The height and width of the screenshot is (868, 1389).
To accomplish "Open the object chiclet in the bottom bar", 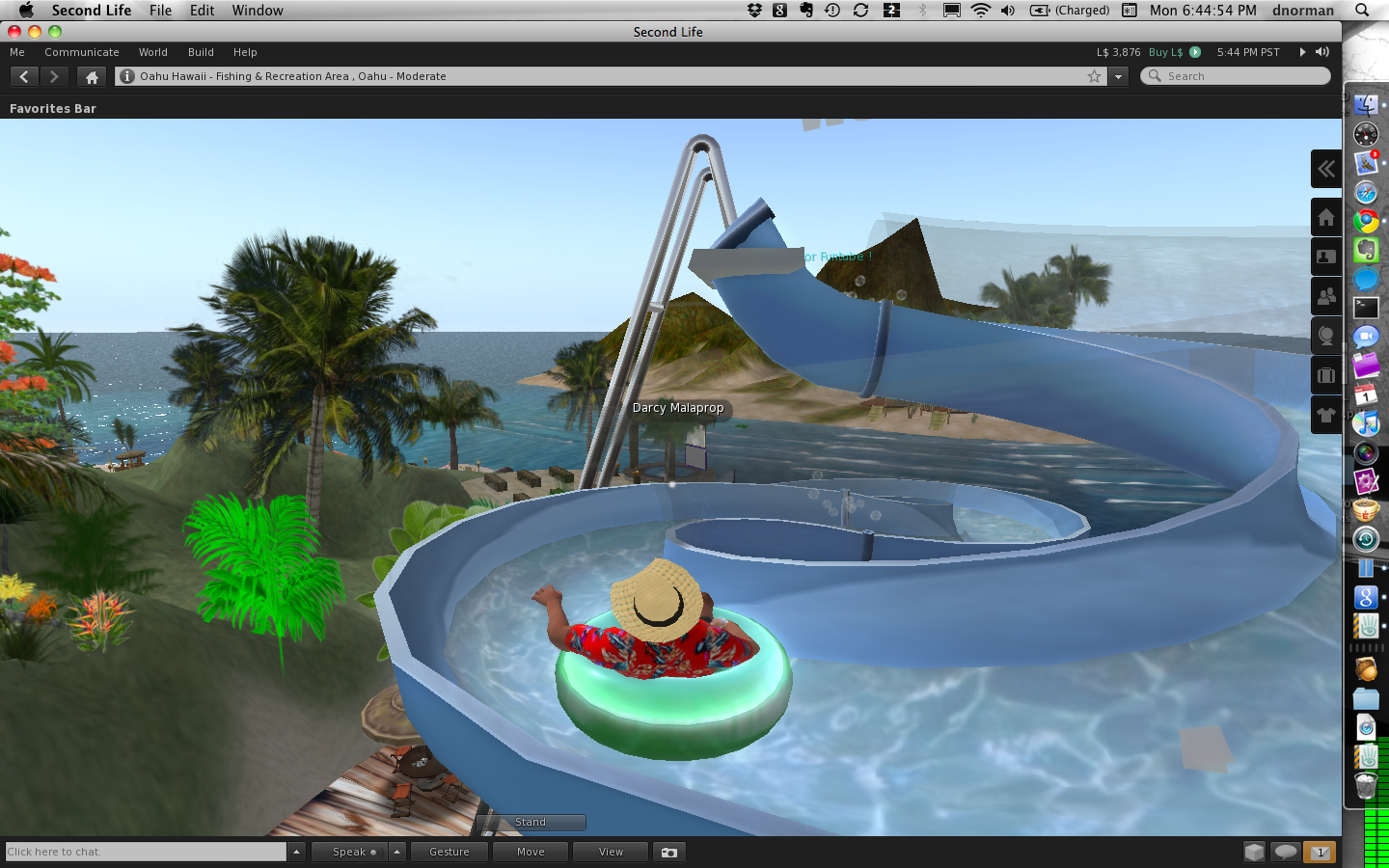I will [1254, 852].
